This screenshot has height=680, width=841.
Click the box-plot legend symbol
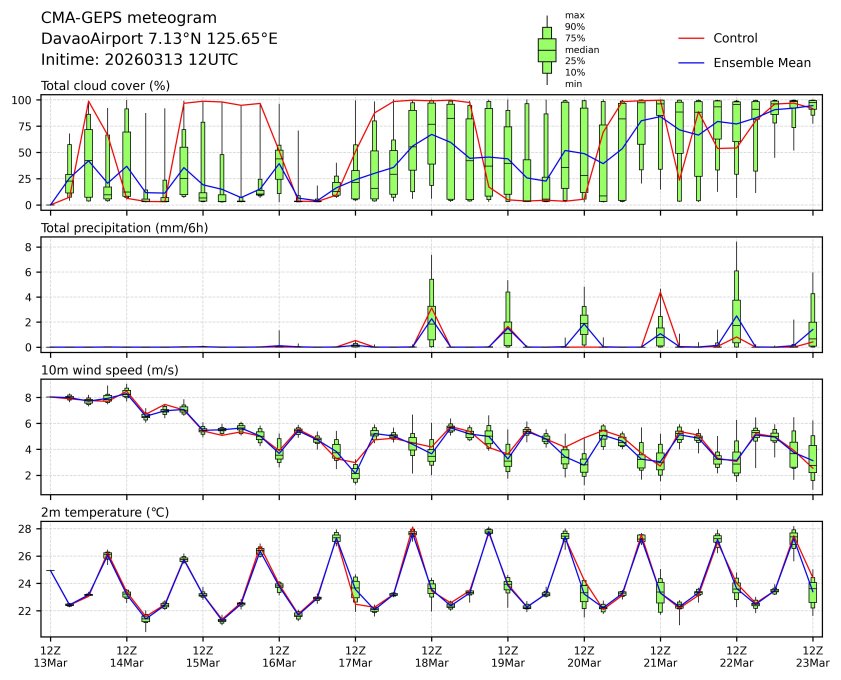click(x=547, y=49)
